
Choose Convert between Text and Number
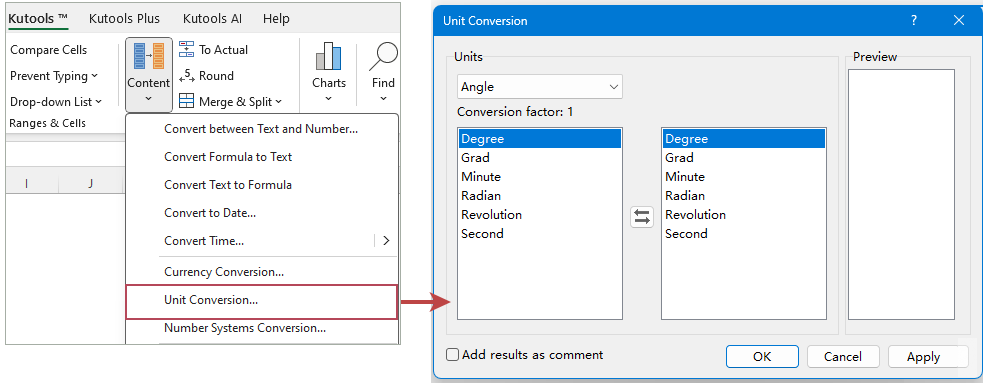coord(261,129)
